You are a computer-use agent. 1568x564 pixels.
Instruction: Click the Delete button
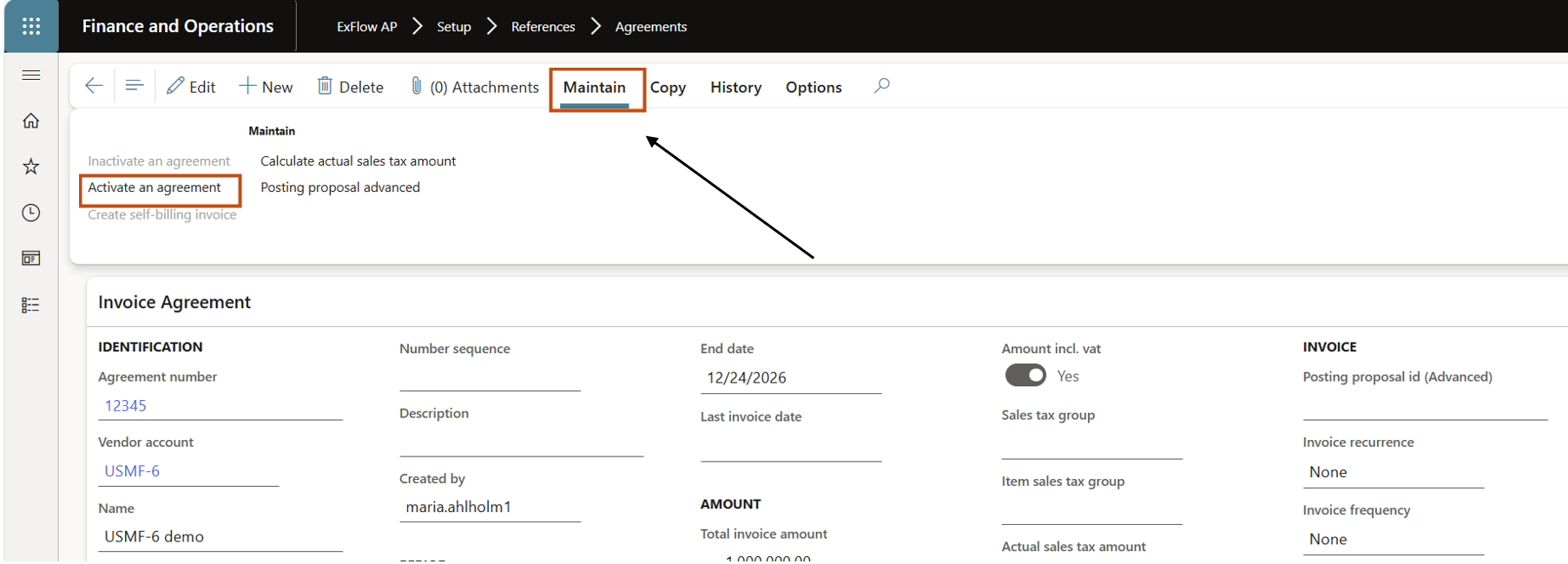351,87
